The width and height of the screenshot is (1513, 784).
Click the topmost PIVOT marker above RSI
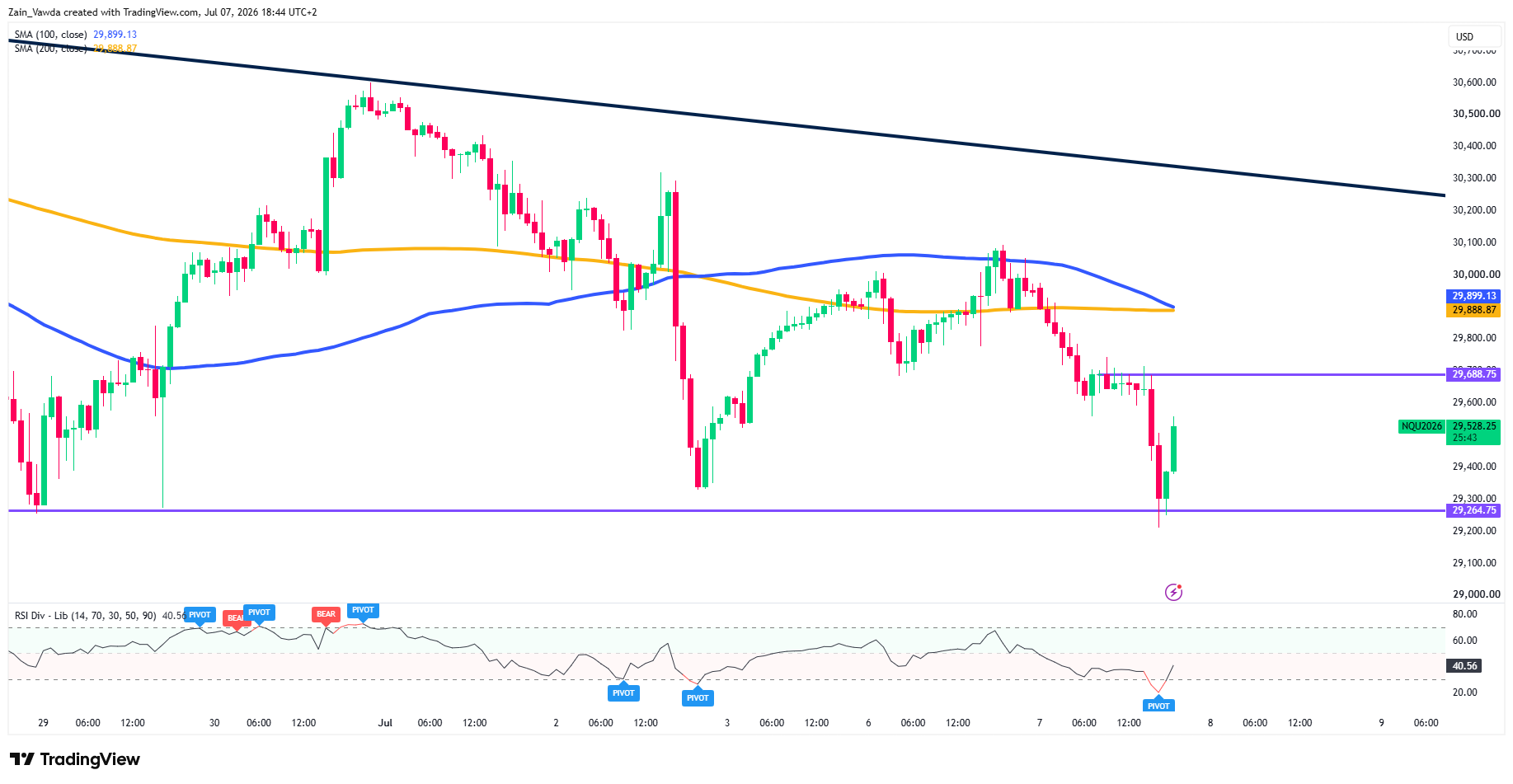(363, 611)
